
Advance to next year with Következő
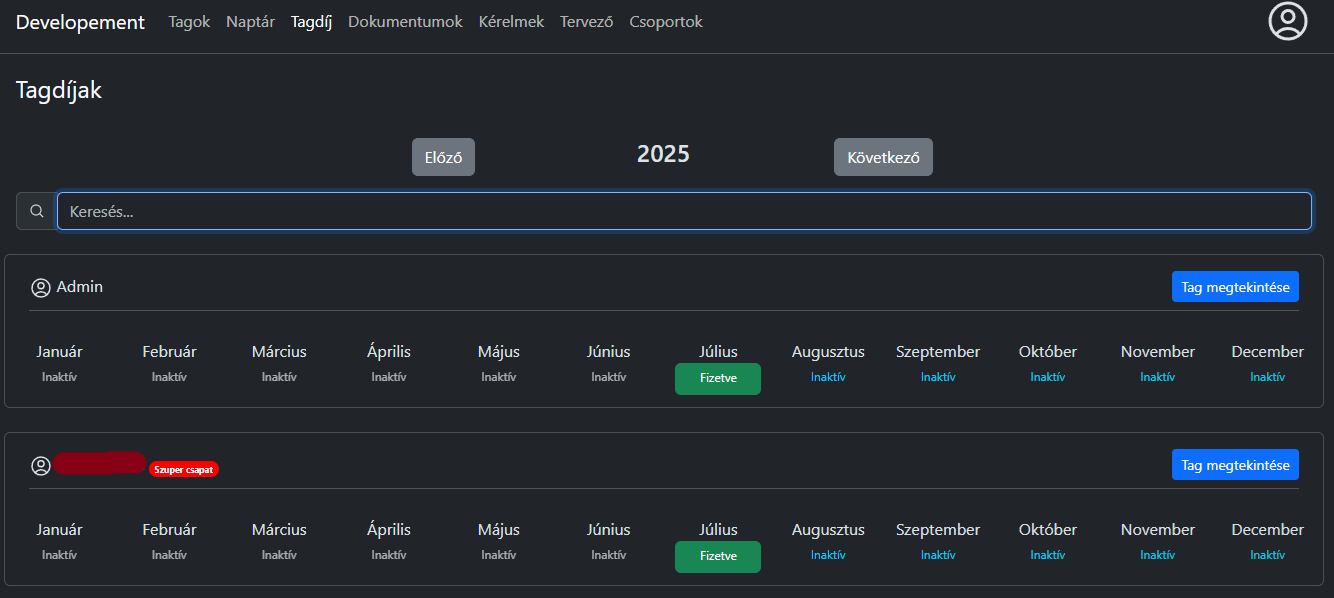click(883, 157)
